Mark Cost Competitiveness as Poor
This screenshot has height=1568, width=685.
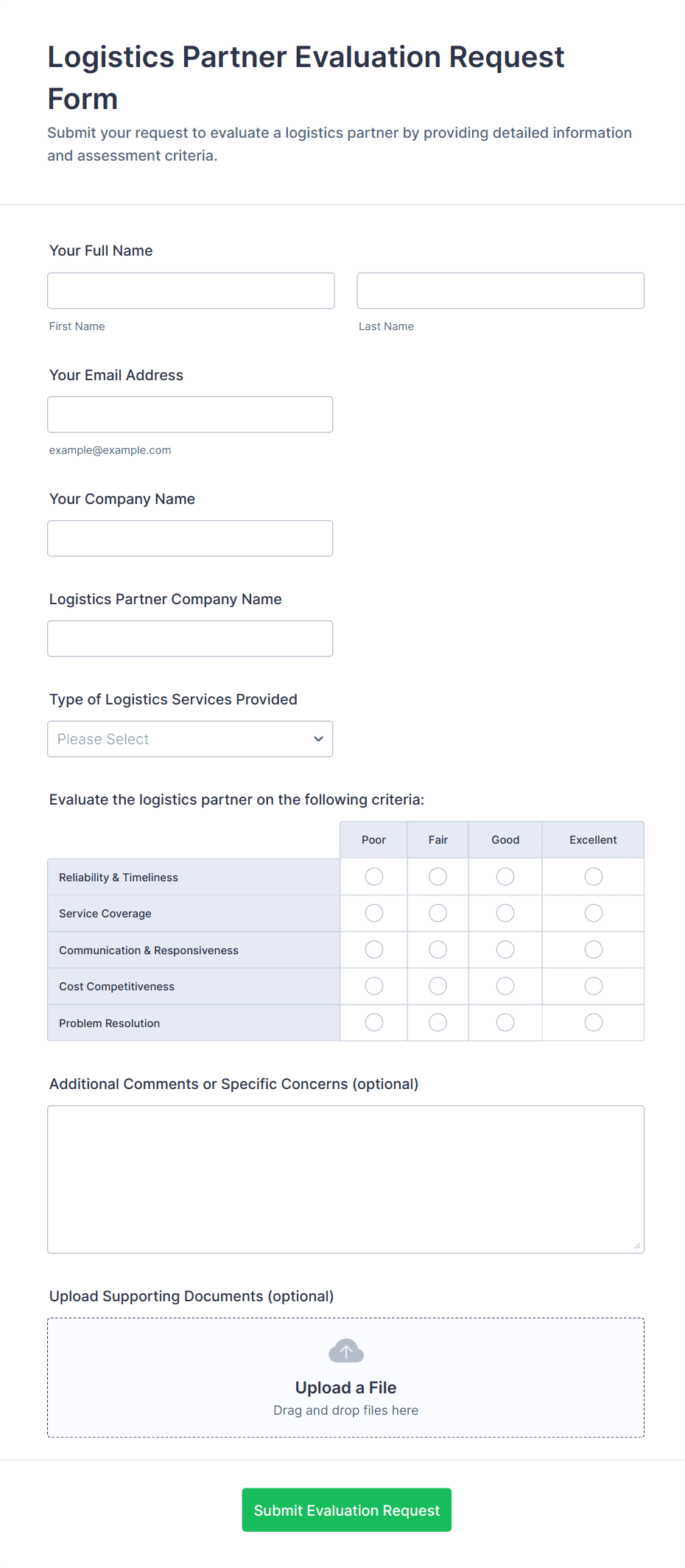(374, 986)
